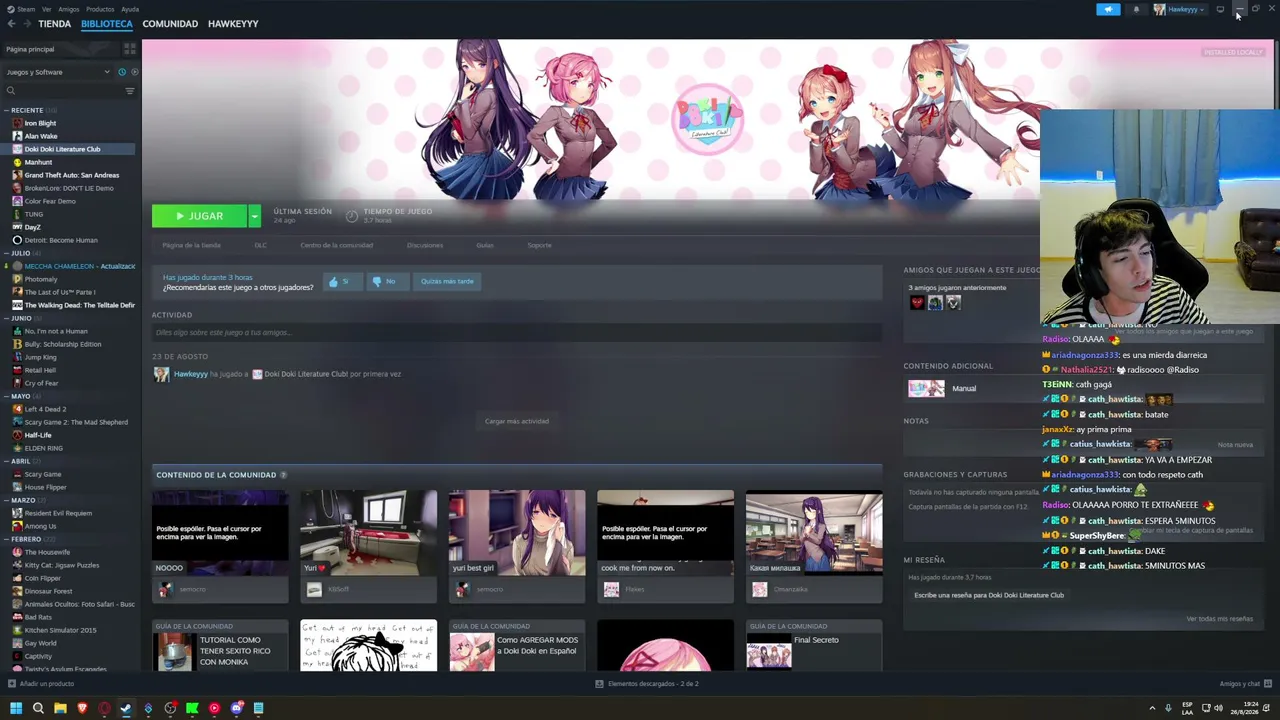
Task: Collapse the ABRIL group
Action: [x=6, y=461]
